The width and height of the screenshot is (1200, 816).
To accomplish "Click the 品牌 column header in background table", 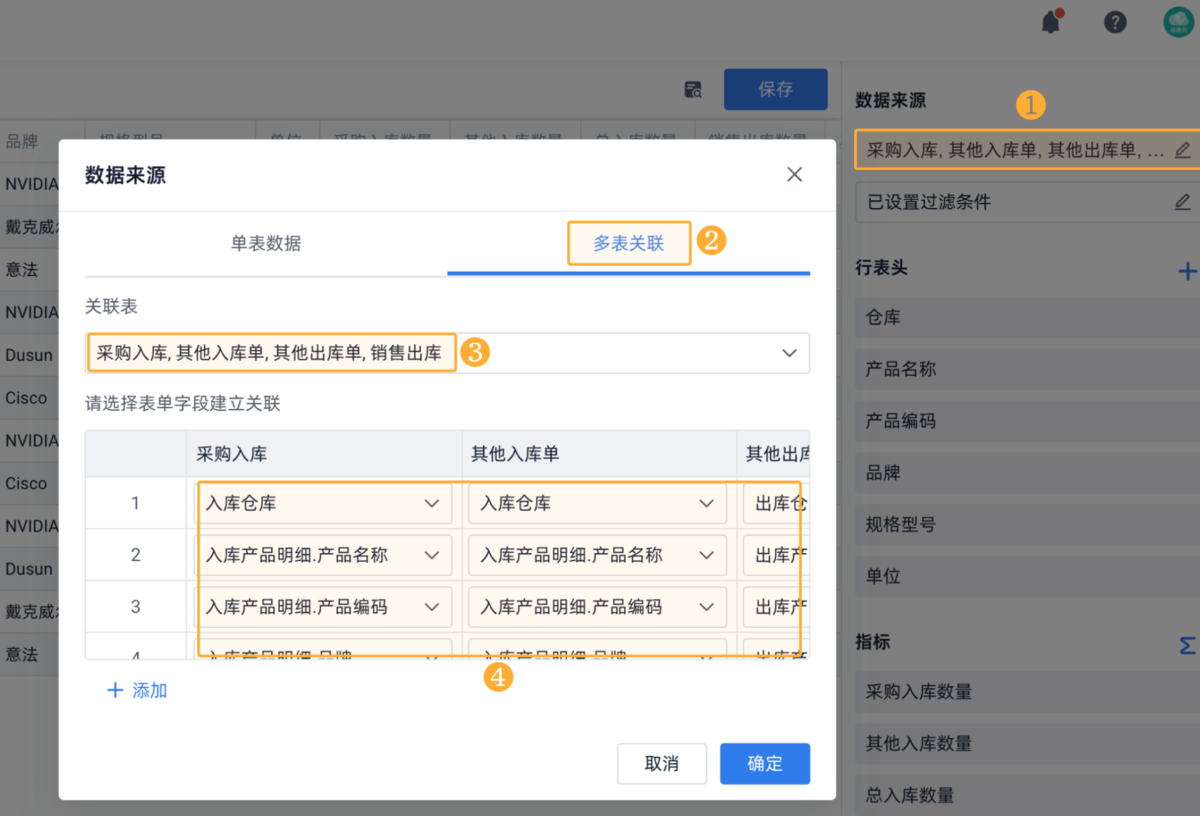I will (x=21, y=141).
